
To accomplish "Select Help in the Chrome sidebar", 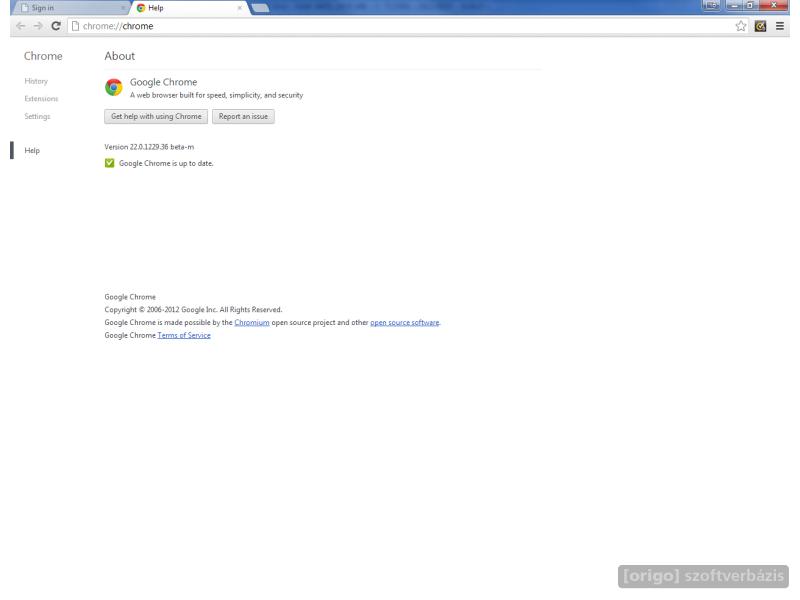I will coord(32,151).
